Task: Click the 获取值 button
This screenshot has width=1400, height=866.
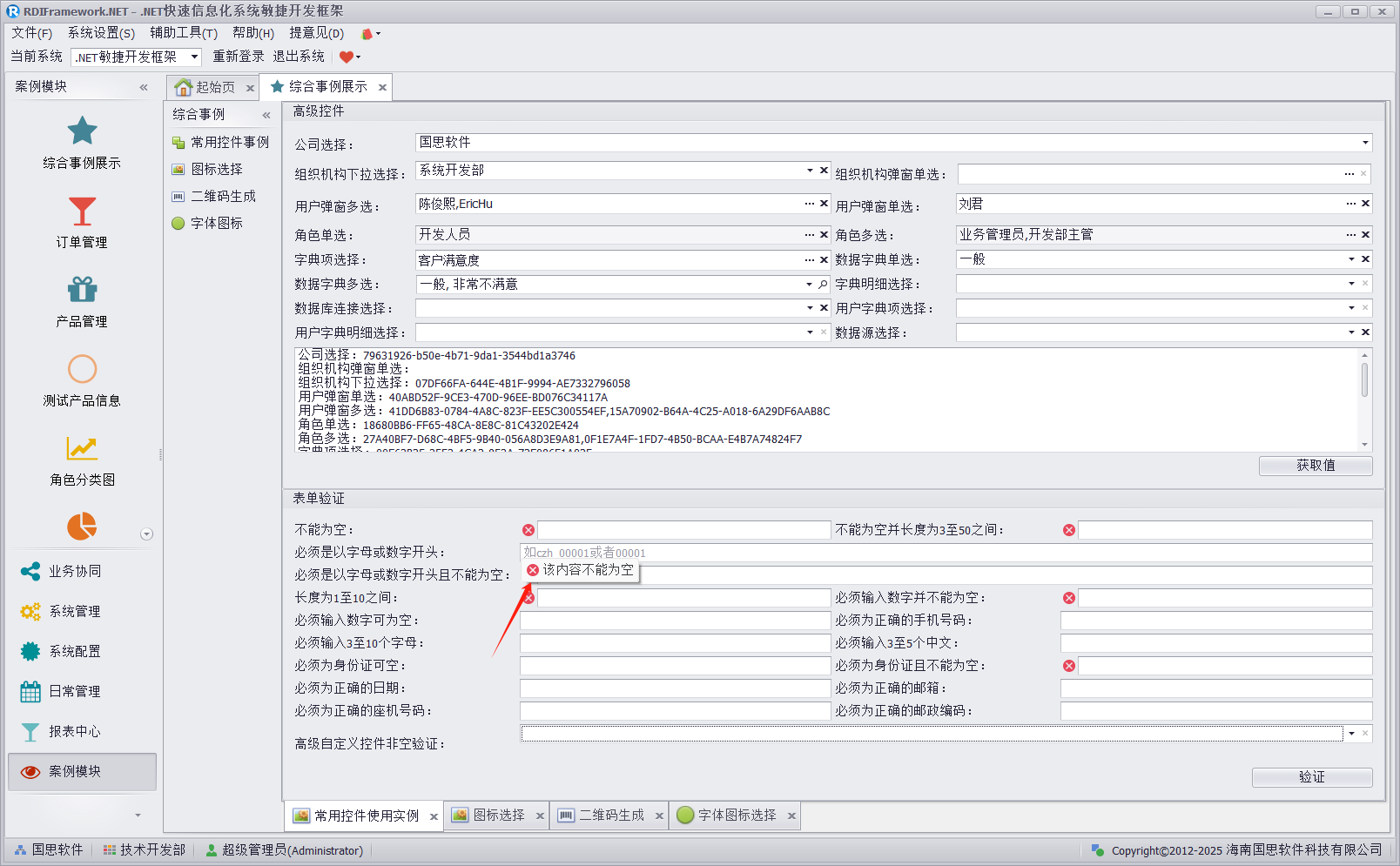Action: 1315,466
